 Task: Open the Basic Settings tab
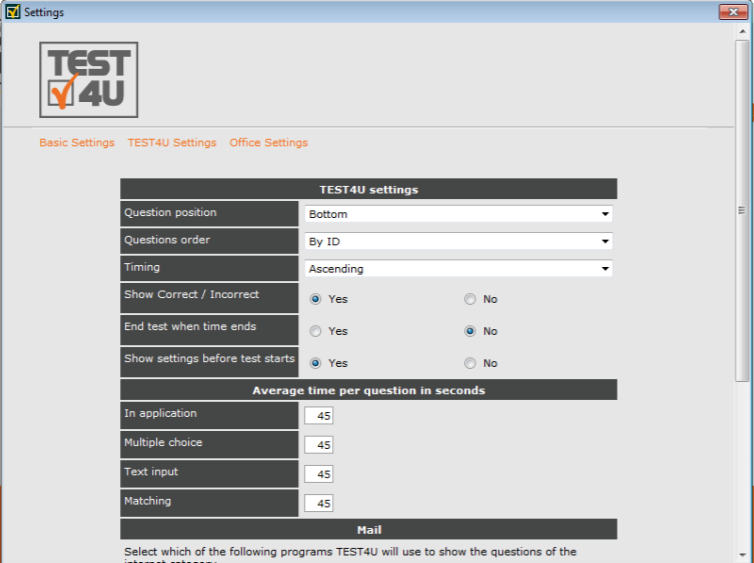click(x=77, y=143)
